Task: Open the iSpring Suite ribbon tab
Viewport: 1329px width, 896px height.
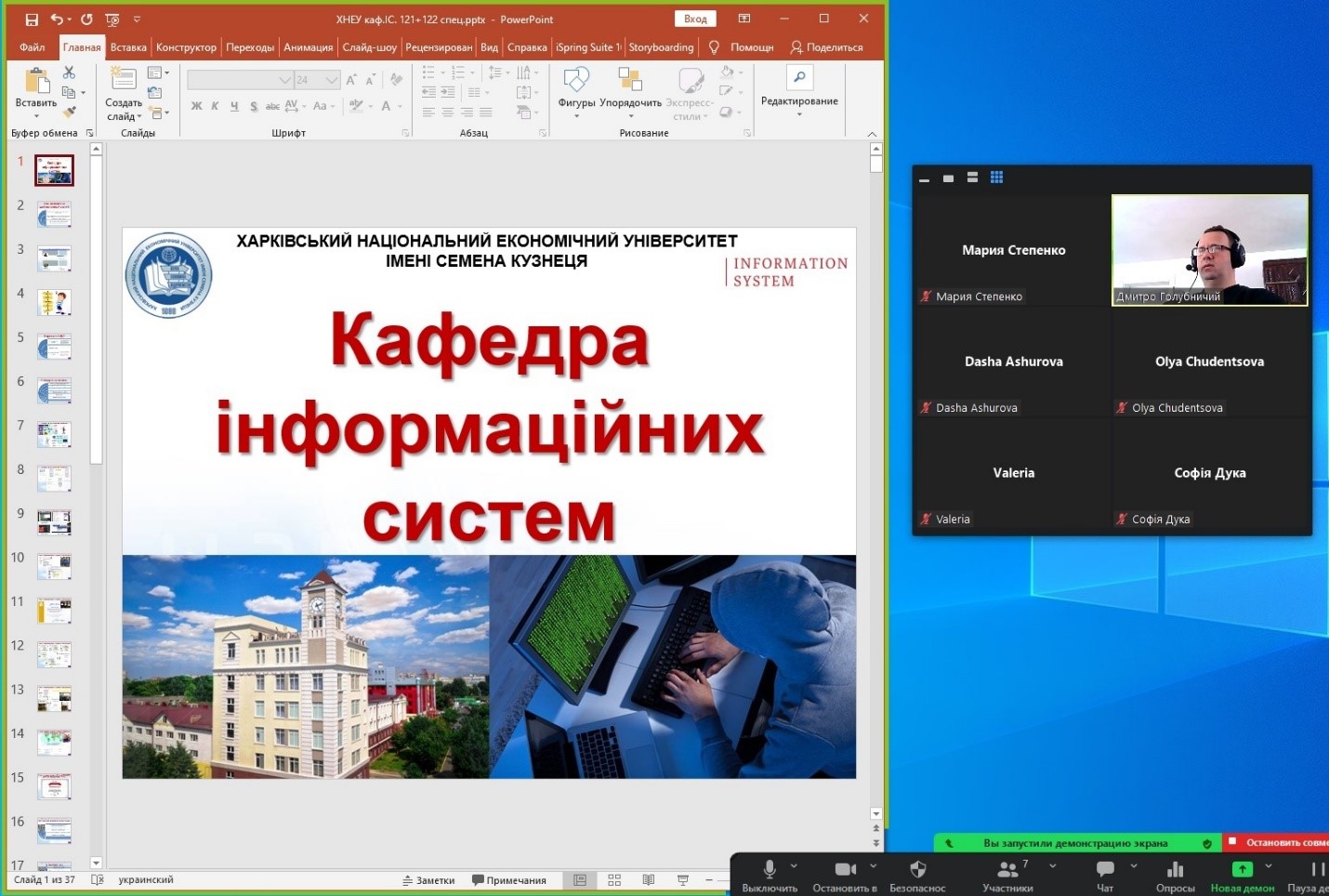Action: [x=588, y=47]
